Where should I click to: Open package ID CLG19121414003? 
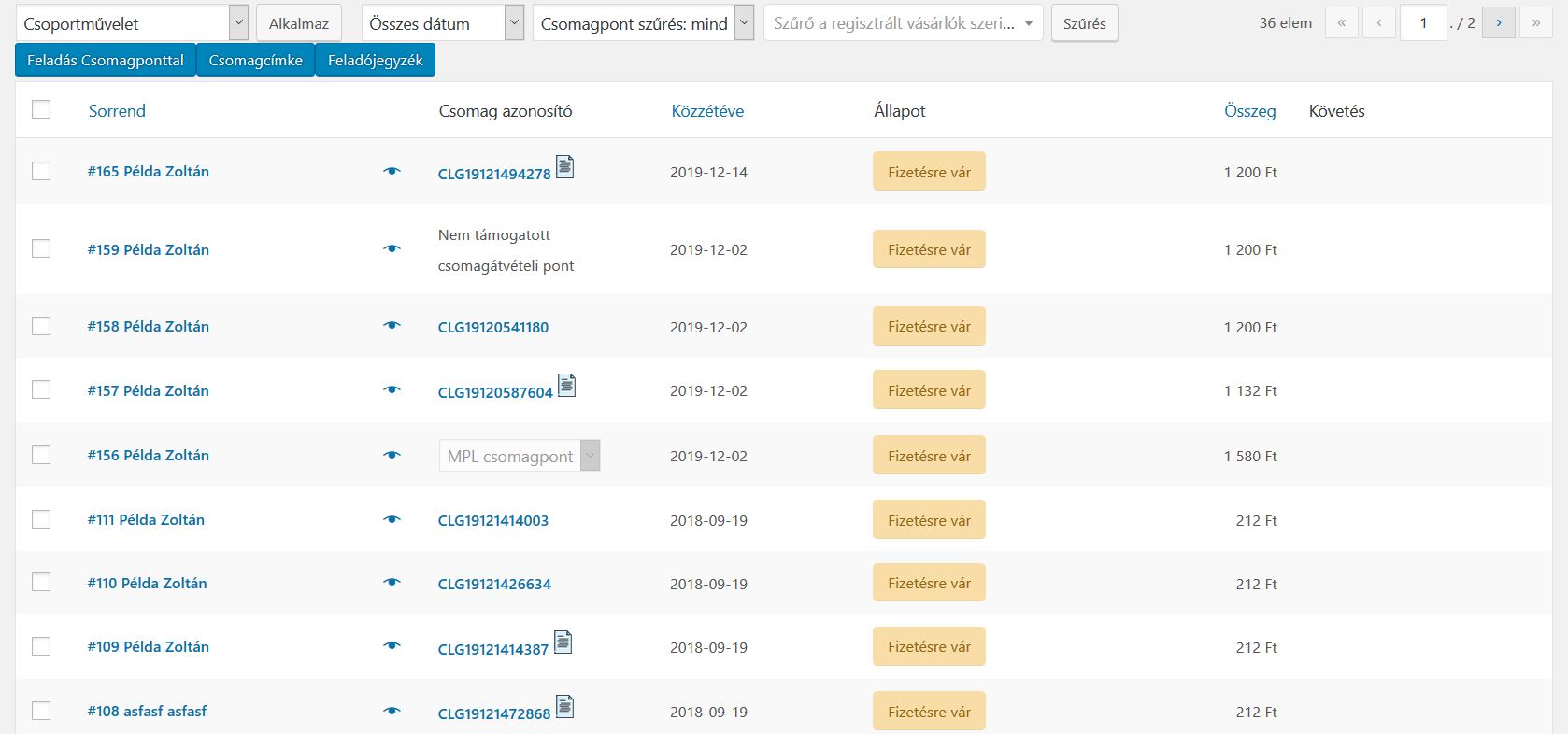(493, 520)
